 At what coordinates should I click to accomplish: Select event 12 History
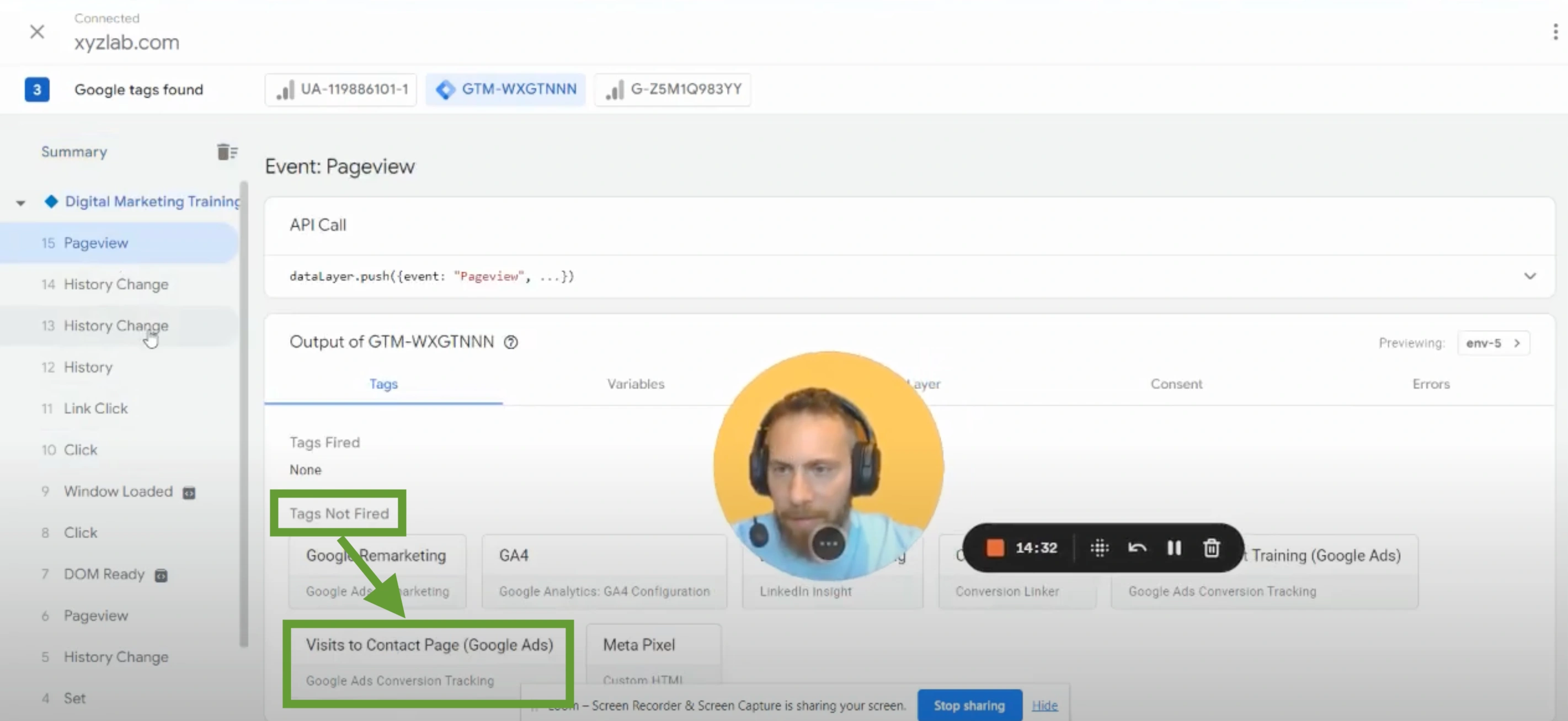(x=119, y=367)
